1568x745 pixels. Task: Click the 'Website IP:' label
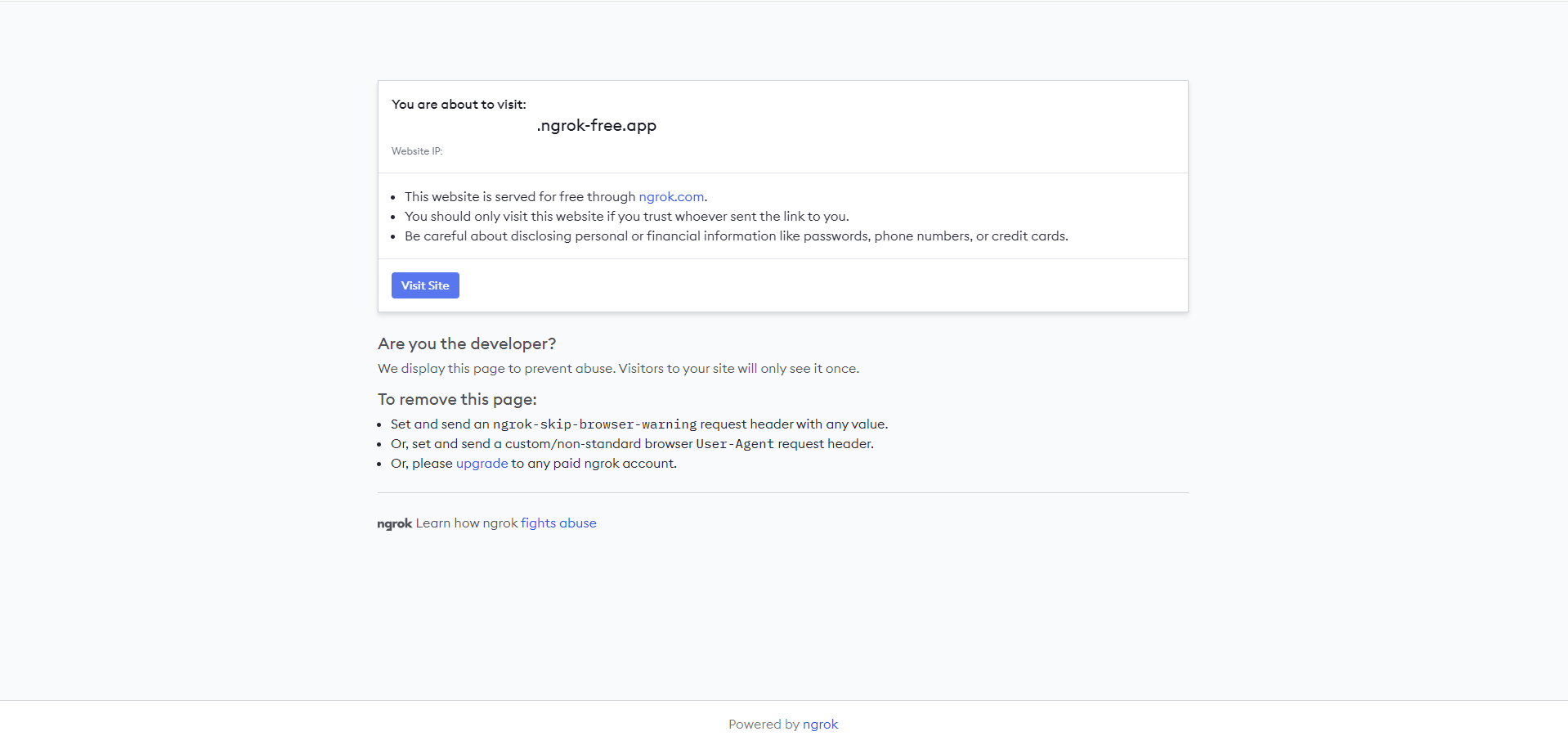[417, 151]
